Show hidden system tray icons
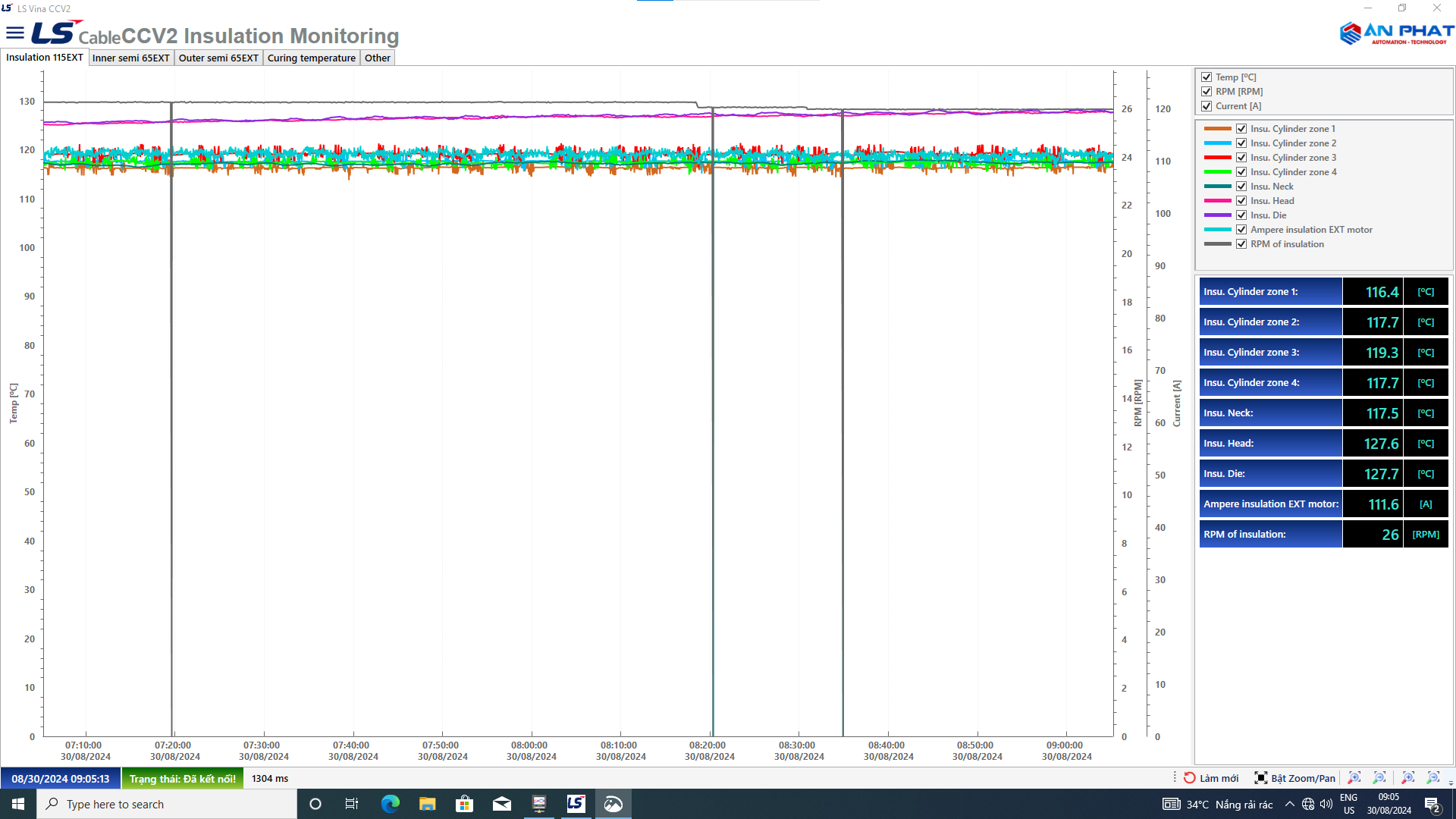1456x819 pixels. pyautogui.click(x=1289, y=804)
